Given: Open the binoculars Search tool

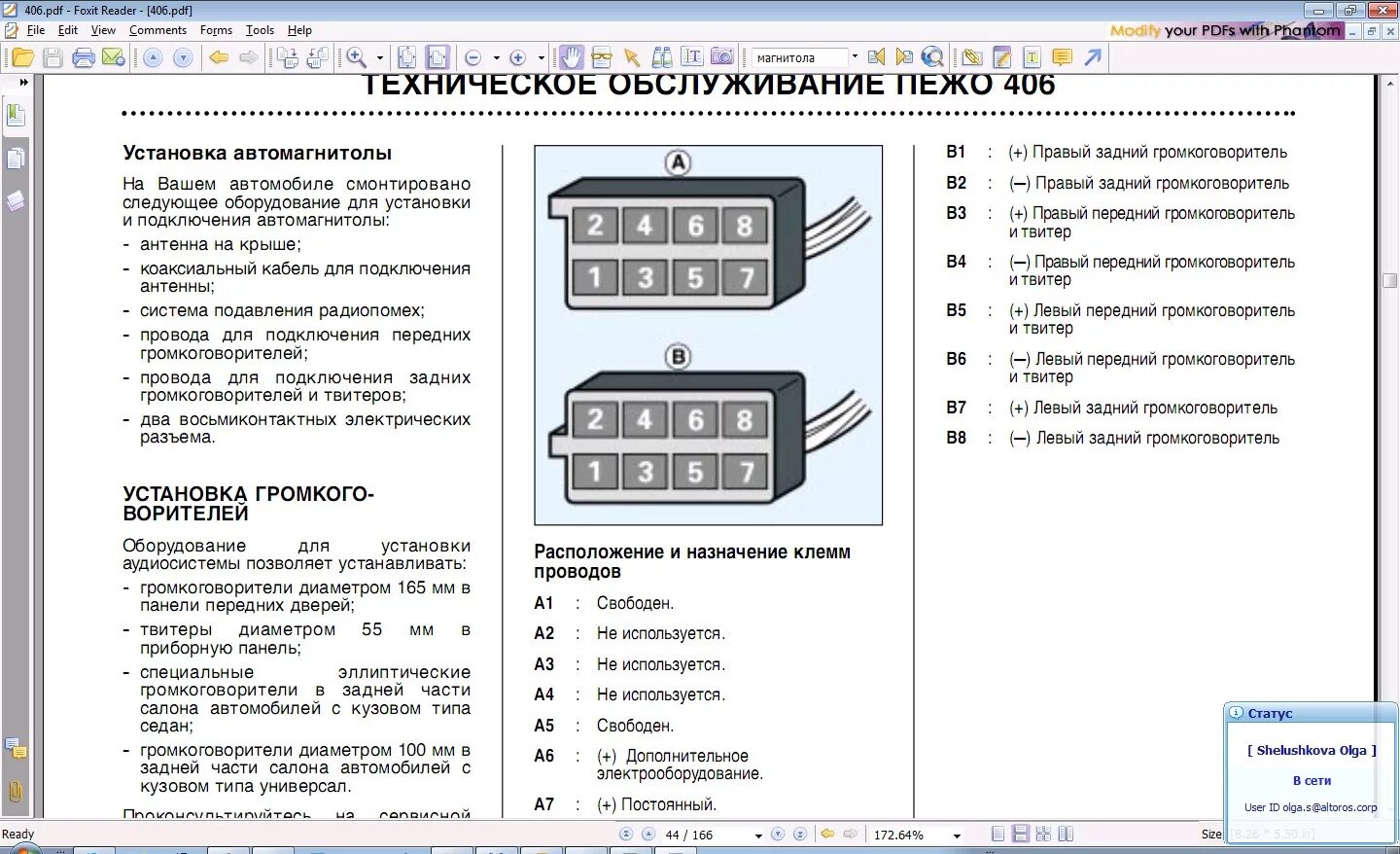Looking at the screenshot, I should [x=662, y=57].
